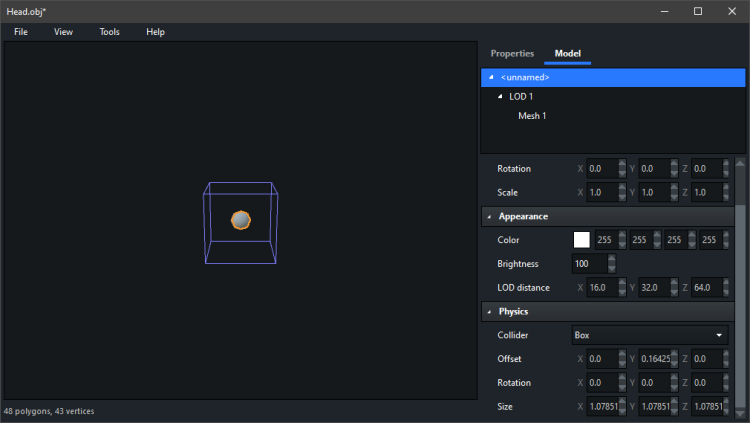750x423 pixels.
Task: Collapse the <unnamed> root tree node
Action: 490,77
